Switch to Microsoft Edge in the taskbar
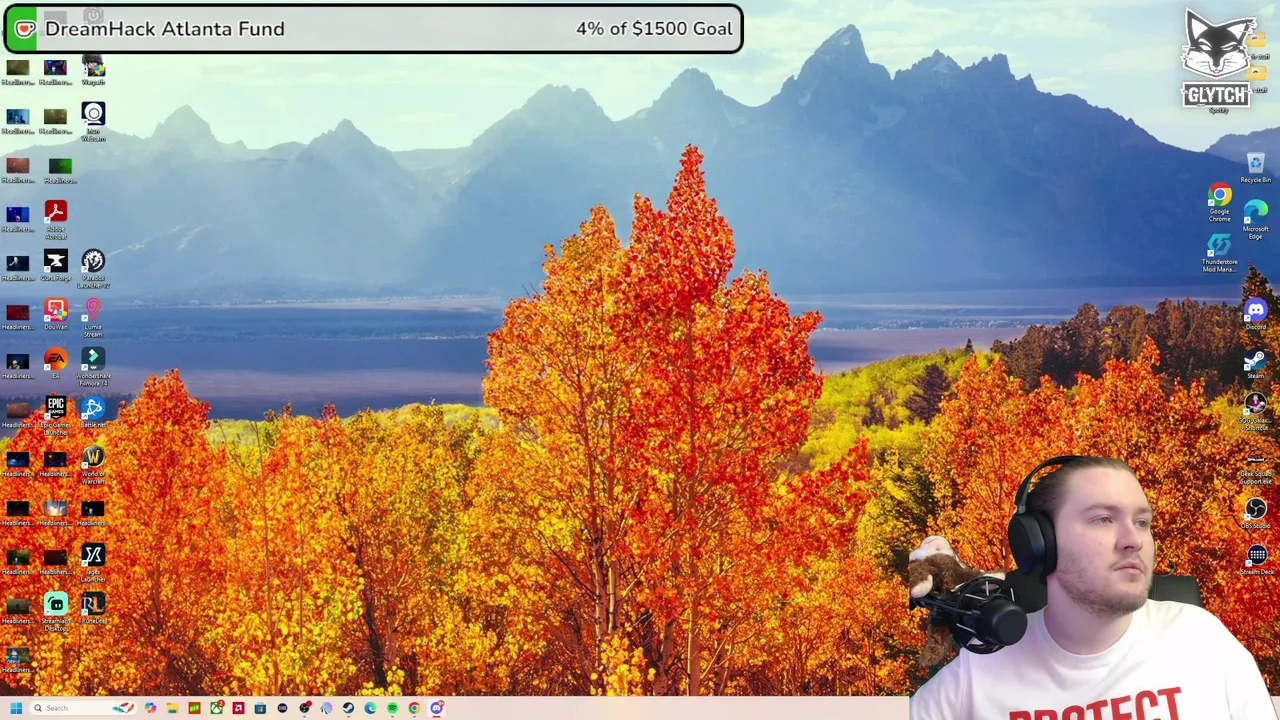1280x720 pixels. pos(370,708)
